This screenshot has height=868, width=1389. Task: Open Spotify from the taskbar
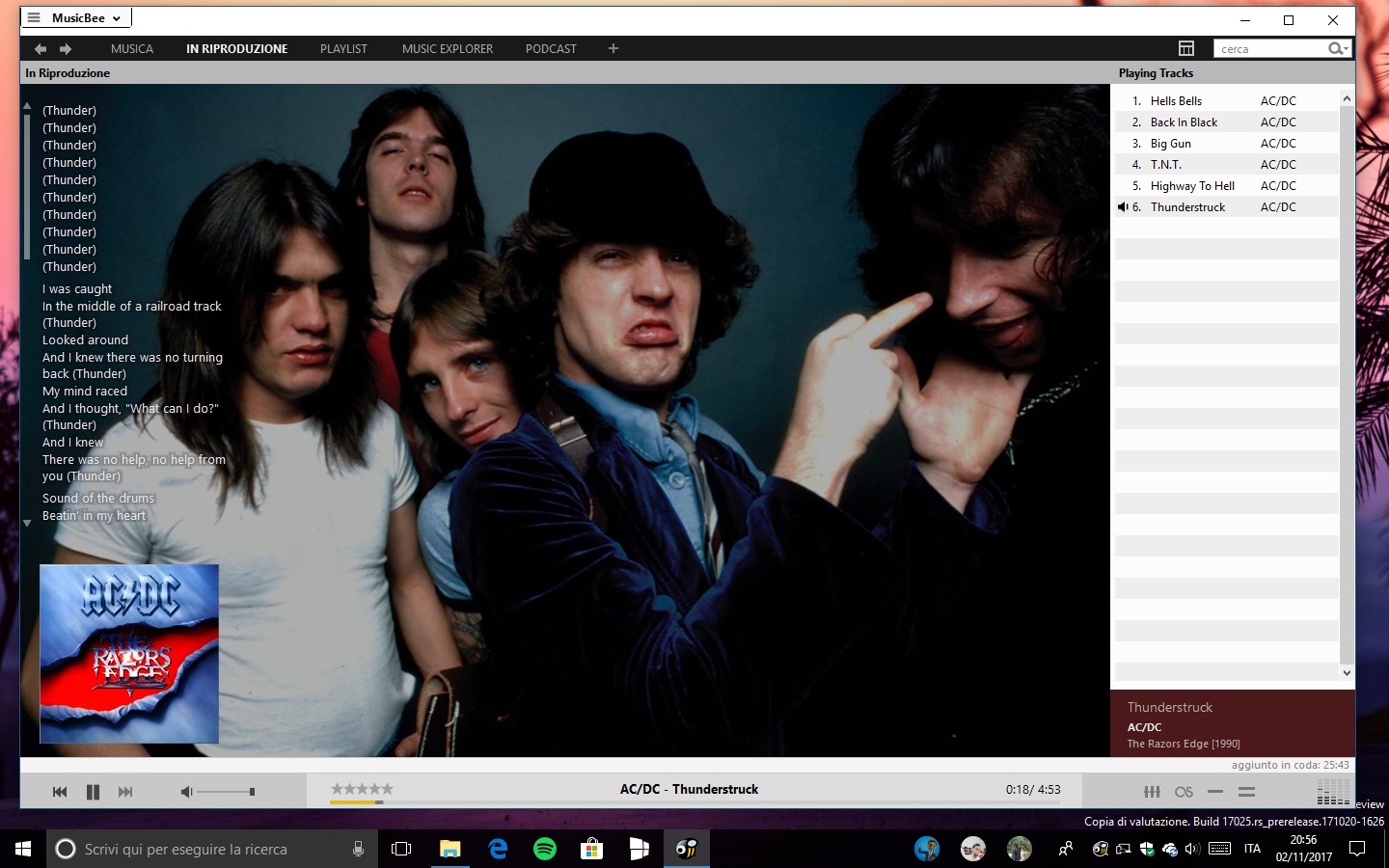pos(545,849)
